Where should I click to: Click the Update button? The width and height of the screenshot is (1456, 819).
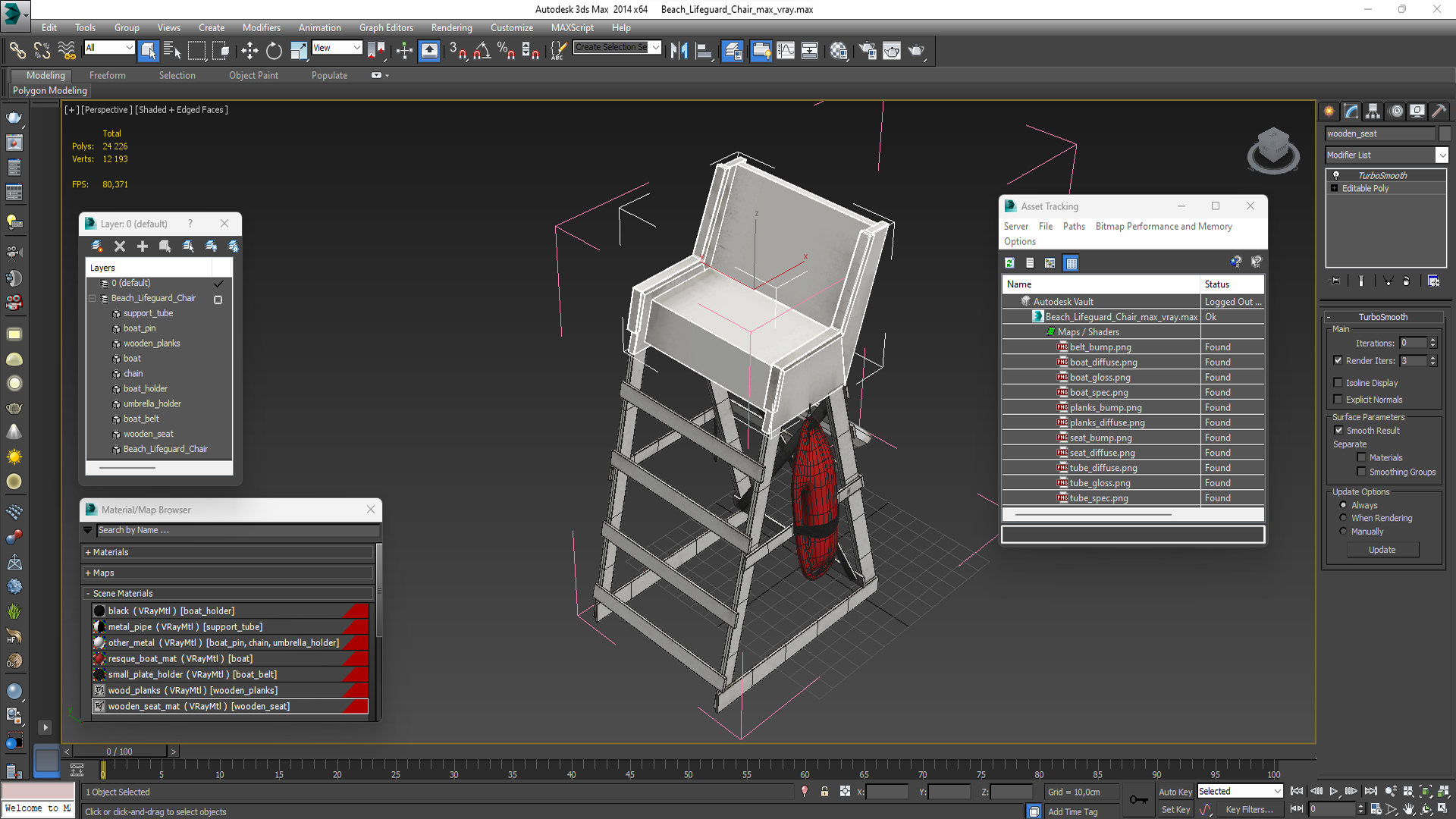coord(1382,550)
